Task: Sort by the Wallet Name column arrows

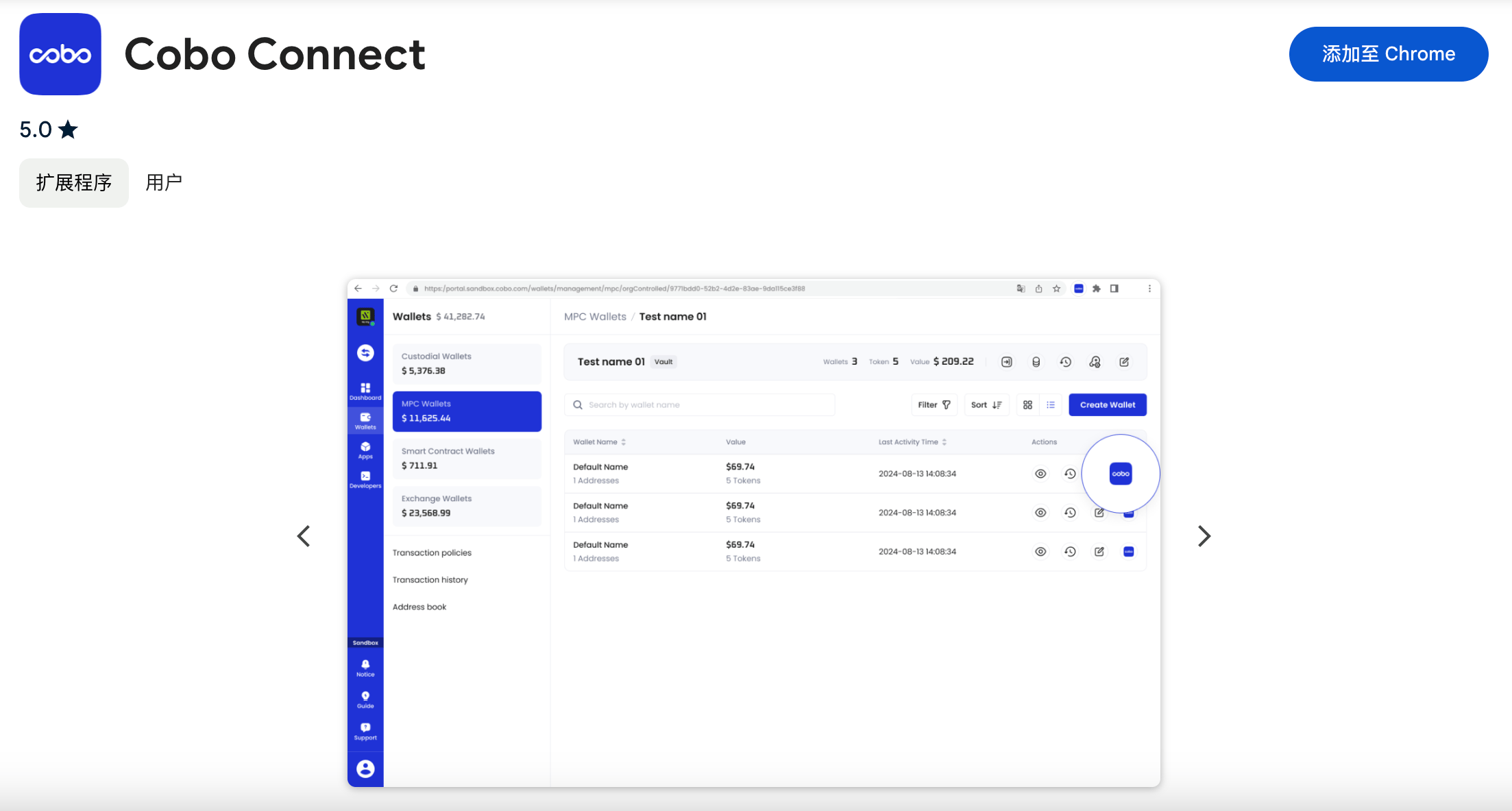Action: pyautogui.click(x=624, y=442)
